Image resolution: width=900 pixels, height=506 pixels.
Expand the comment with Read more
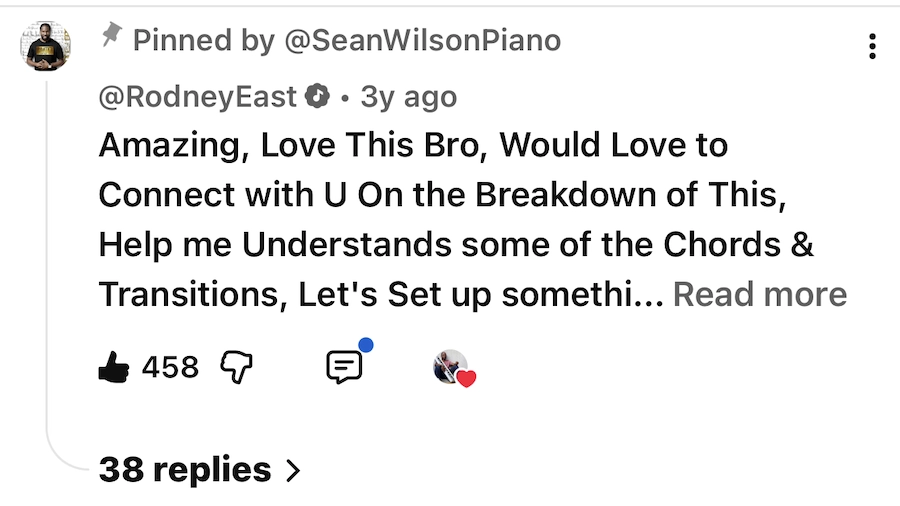(760, 294)
